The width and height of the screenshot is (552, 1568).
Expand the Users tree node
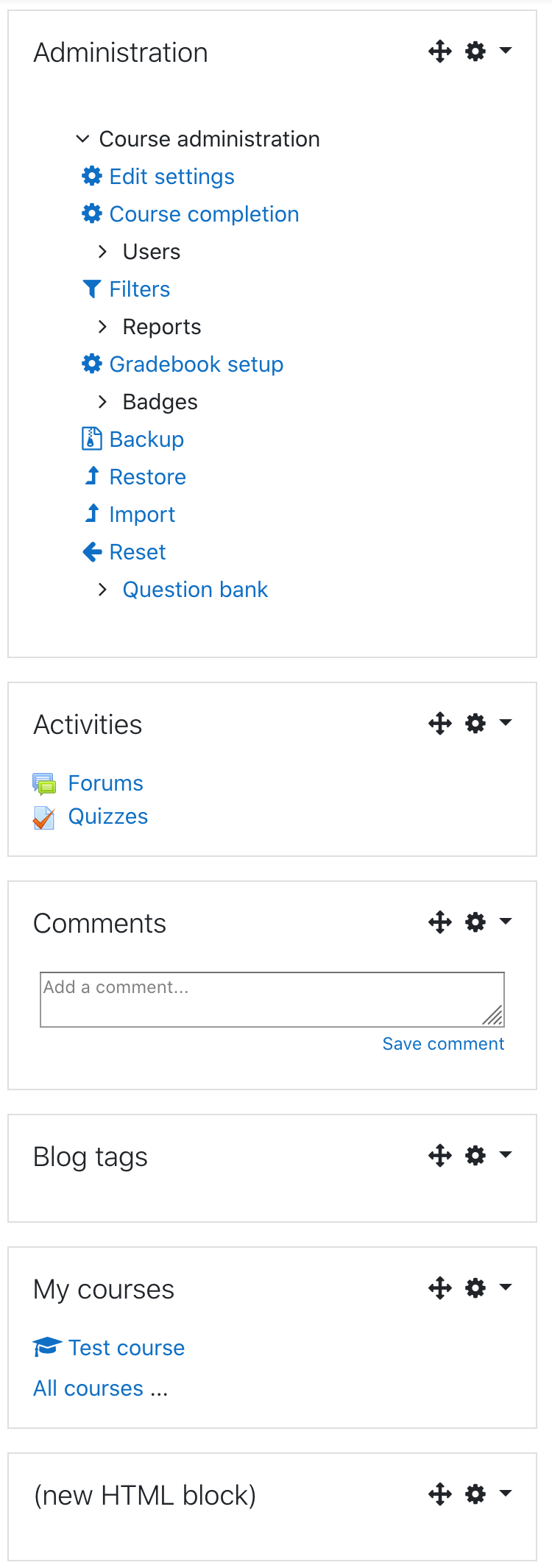pyautogui.click(x=102, y=252)
